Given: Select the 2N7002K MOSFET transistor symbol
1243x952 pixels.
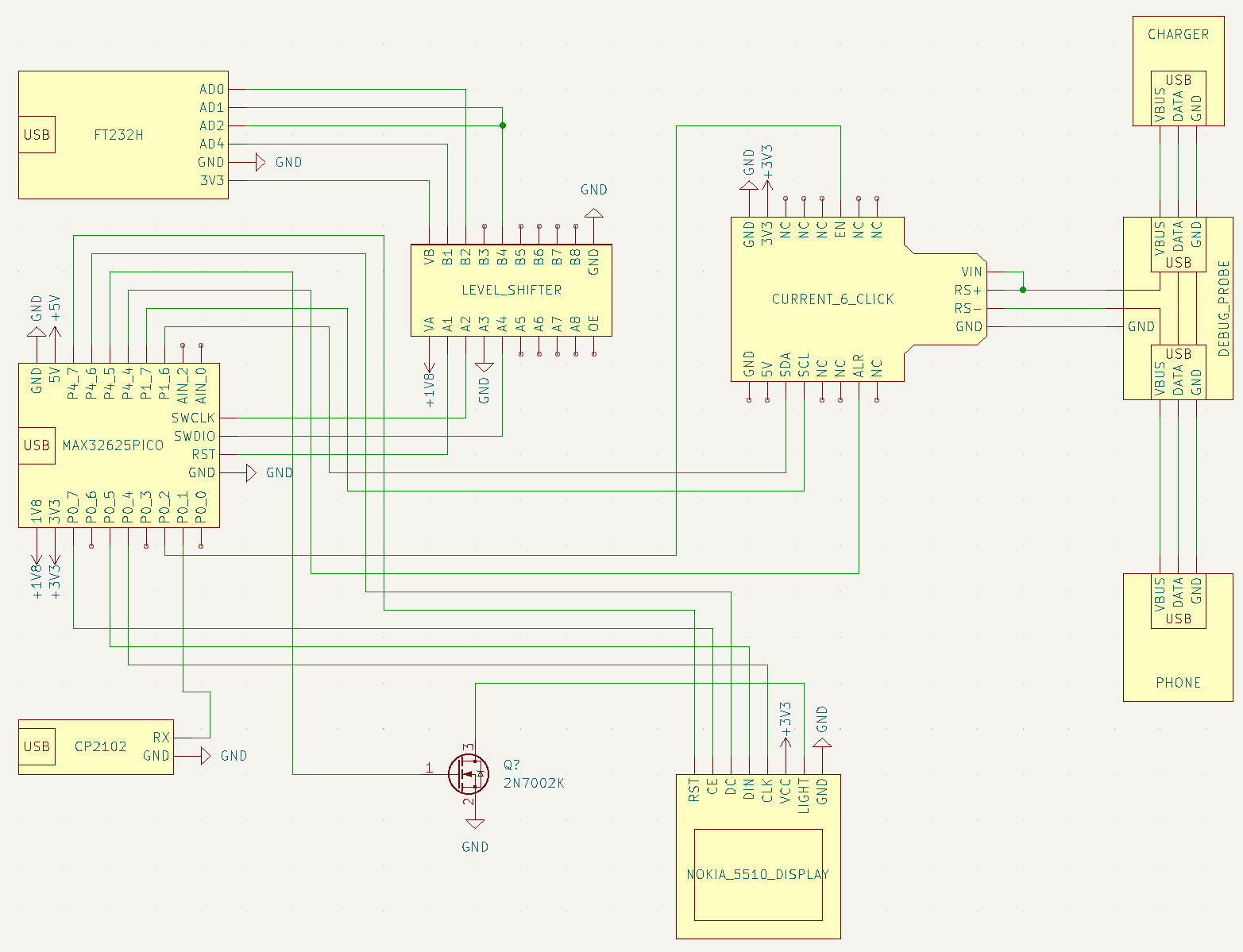Looking at the screenshot, I should click(469, 774).
